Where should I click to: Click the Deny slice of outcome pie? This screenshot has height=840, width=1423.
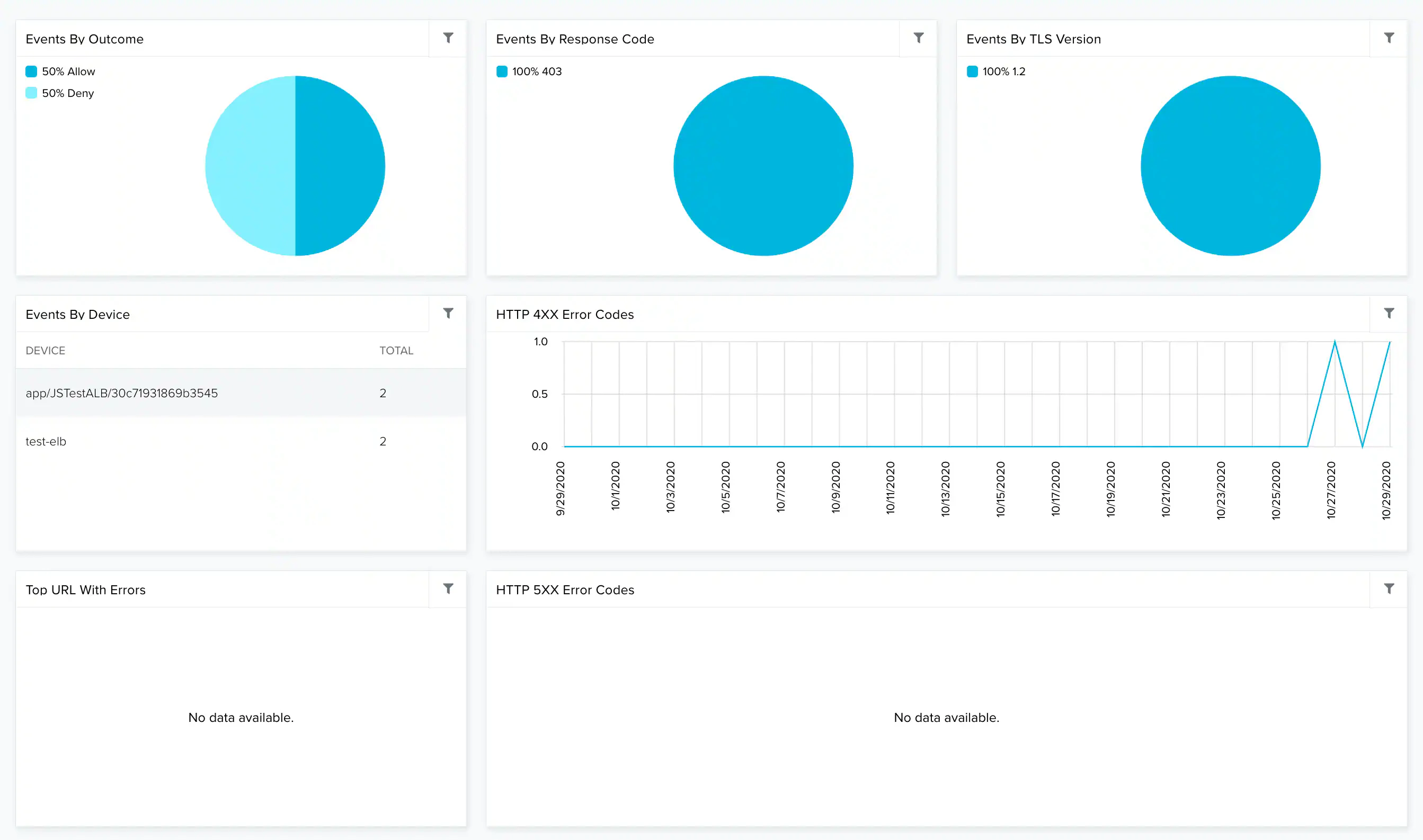[x=249, y=166]
